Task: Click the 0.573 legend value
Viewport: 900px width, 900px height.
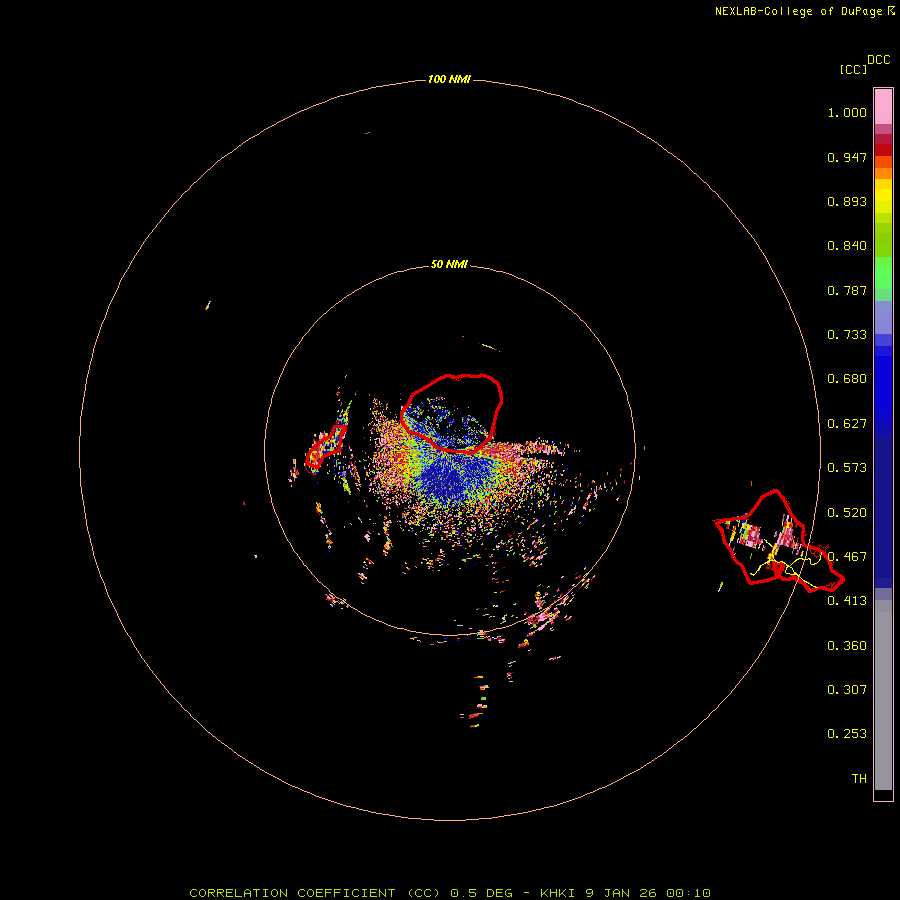Action: pos(847,468)
